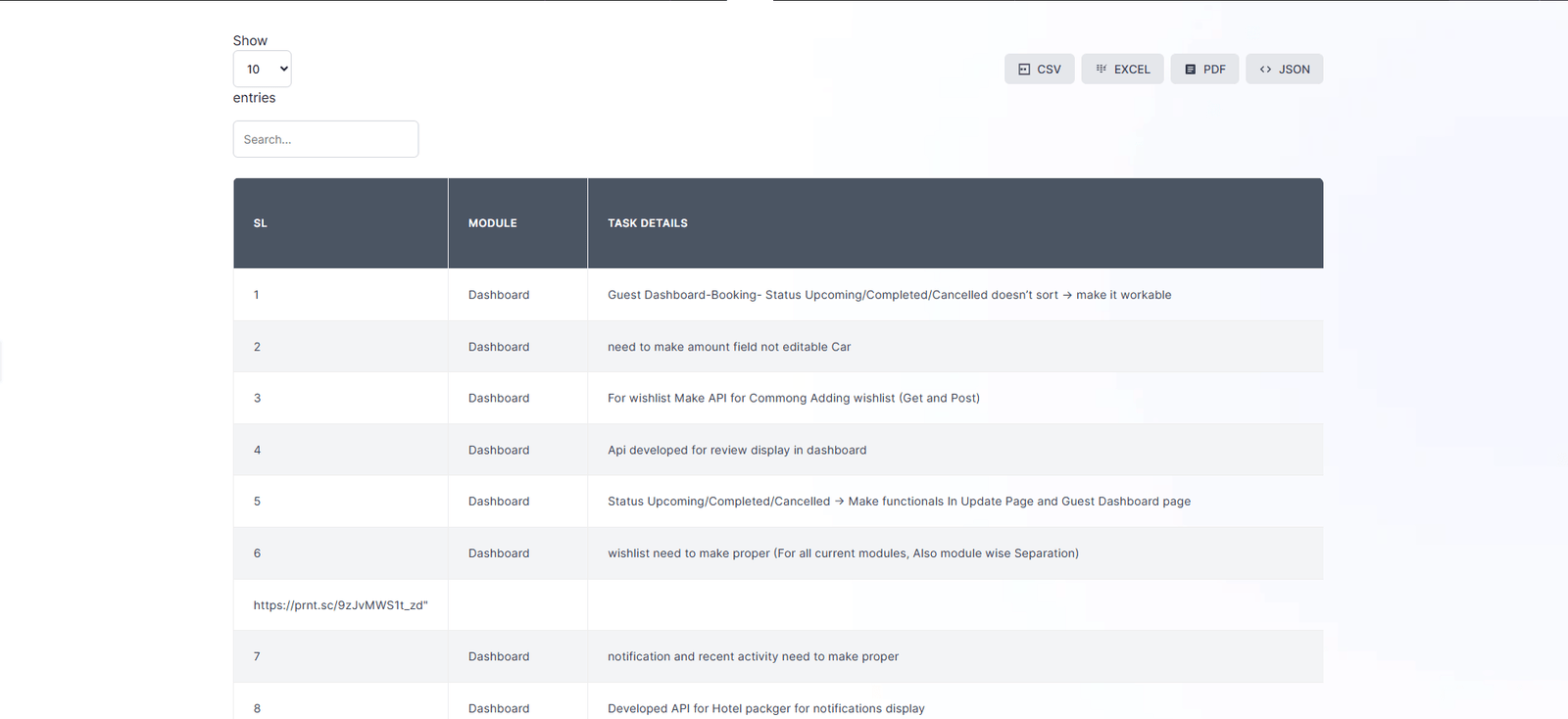Click the PDF document icon
The image size is (1568, 719).
(1190, 70)
